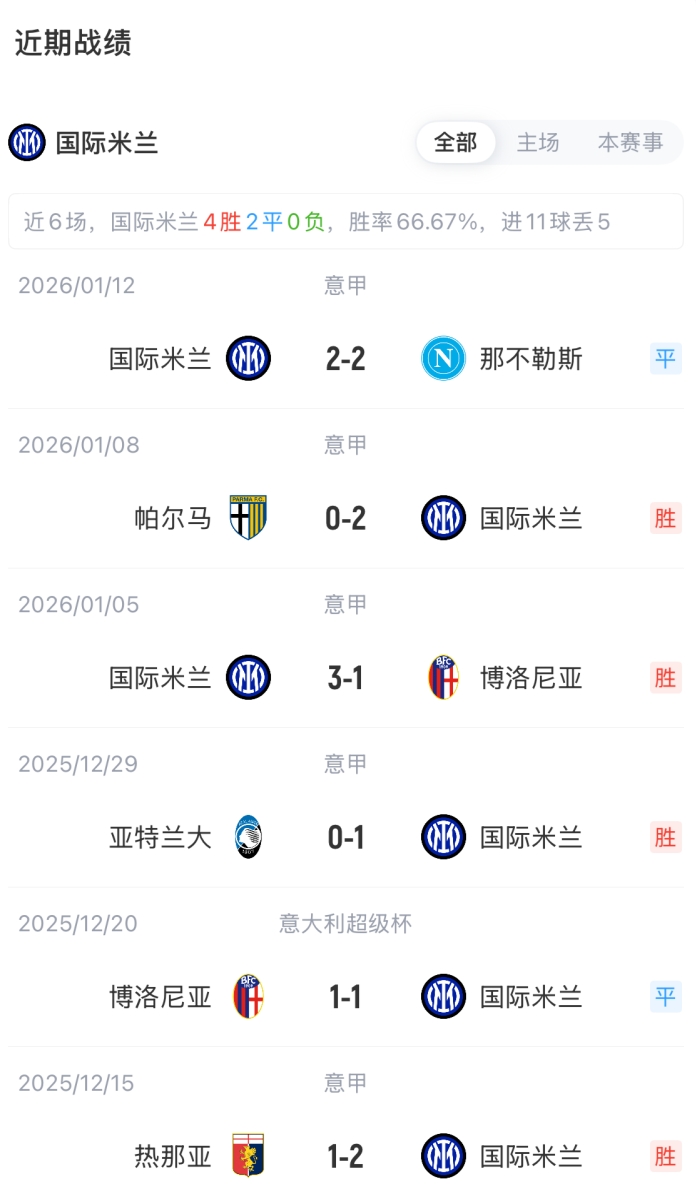Click the Napoli team crest
Image resolution: width=696 pixels, height=1201 pixels.
tap(443, 359)
